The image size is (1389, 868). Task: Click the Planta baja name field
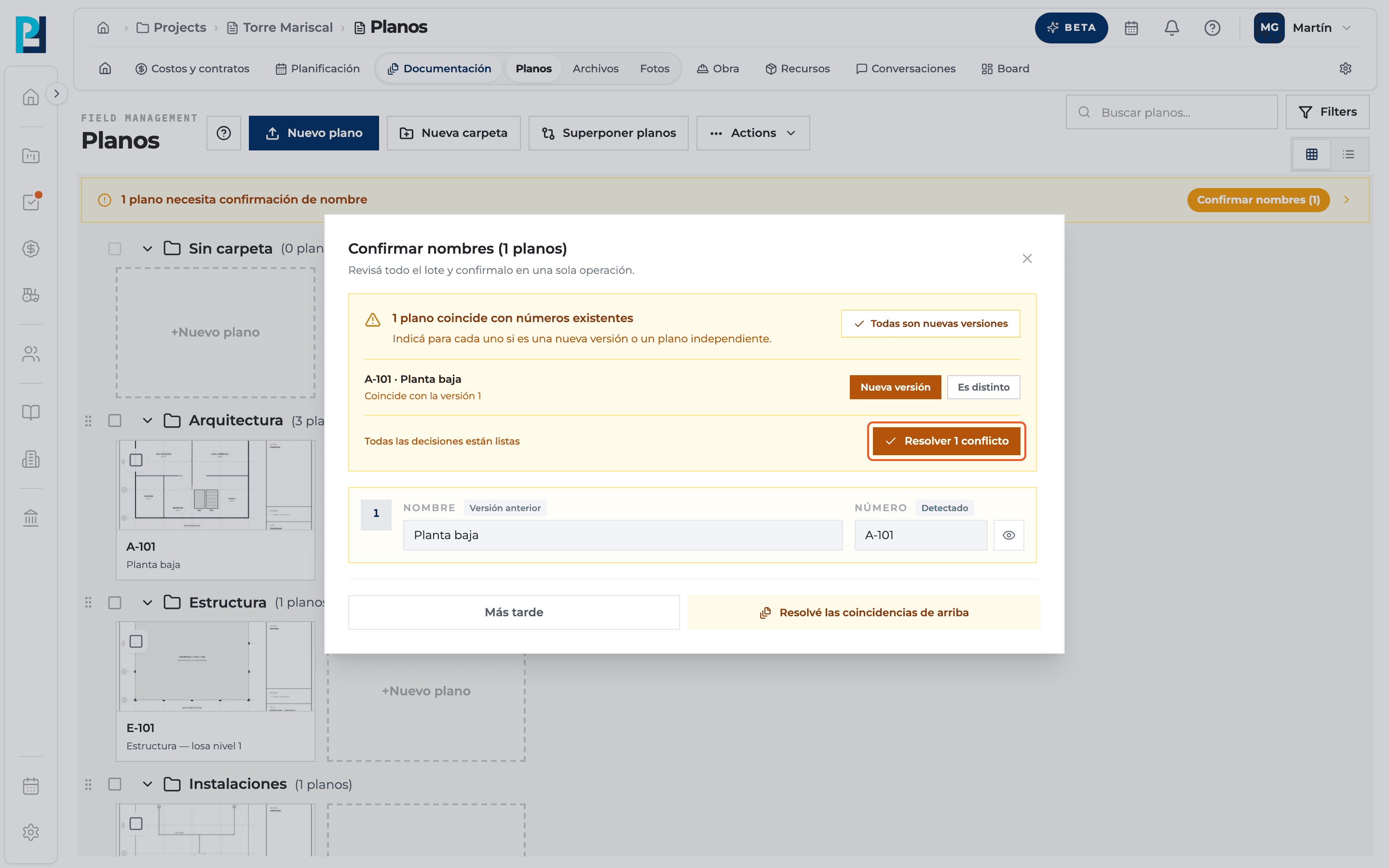[623, 535]
